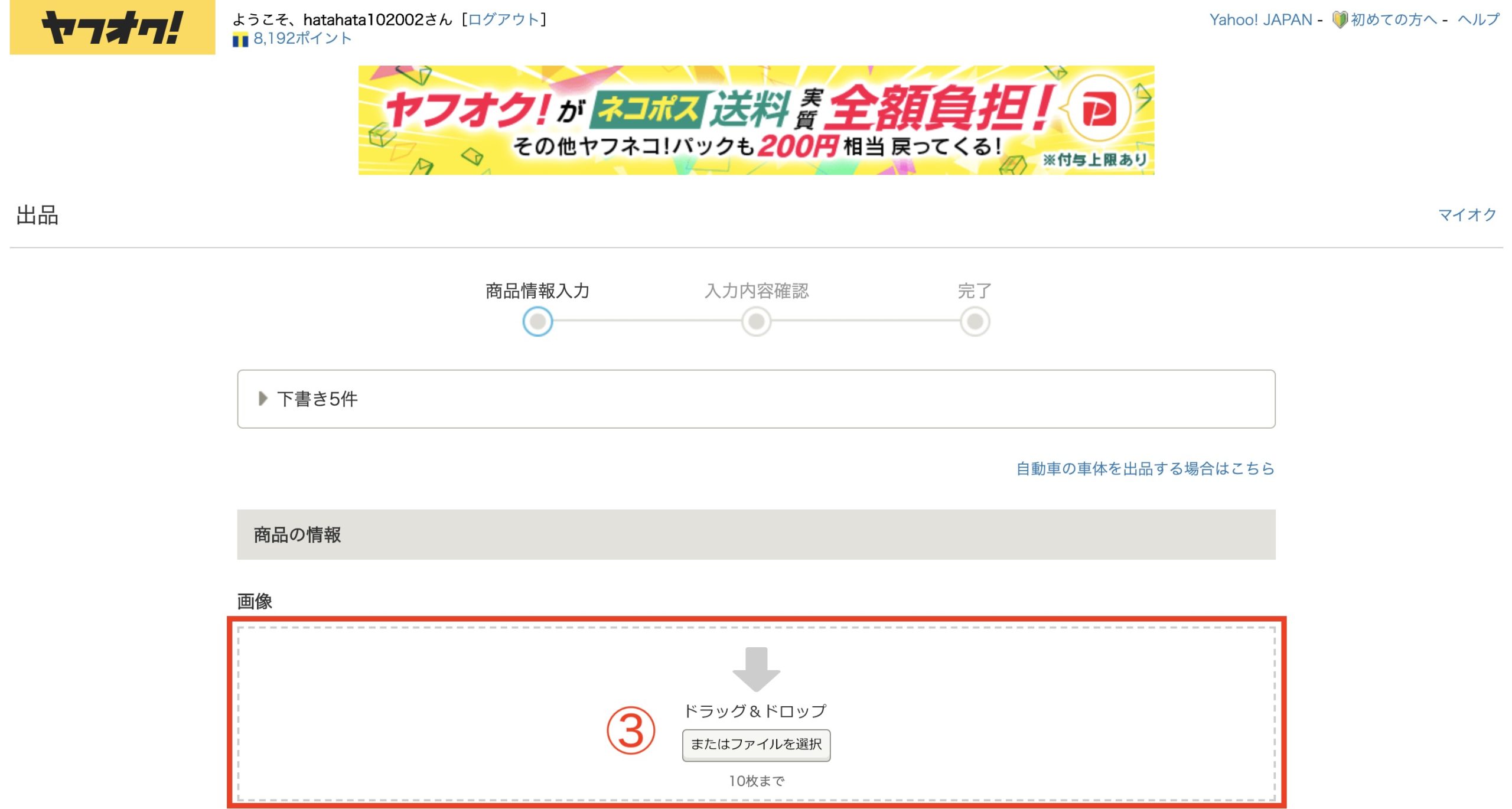Click the PayPay logo in the banner
This screenshot has width=1512, height=809.
(1099, 110)
